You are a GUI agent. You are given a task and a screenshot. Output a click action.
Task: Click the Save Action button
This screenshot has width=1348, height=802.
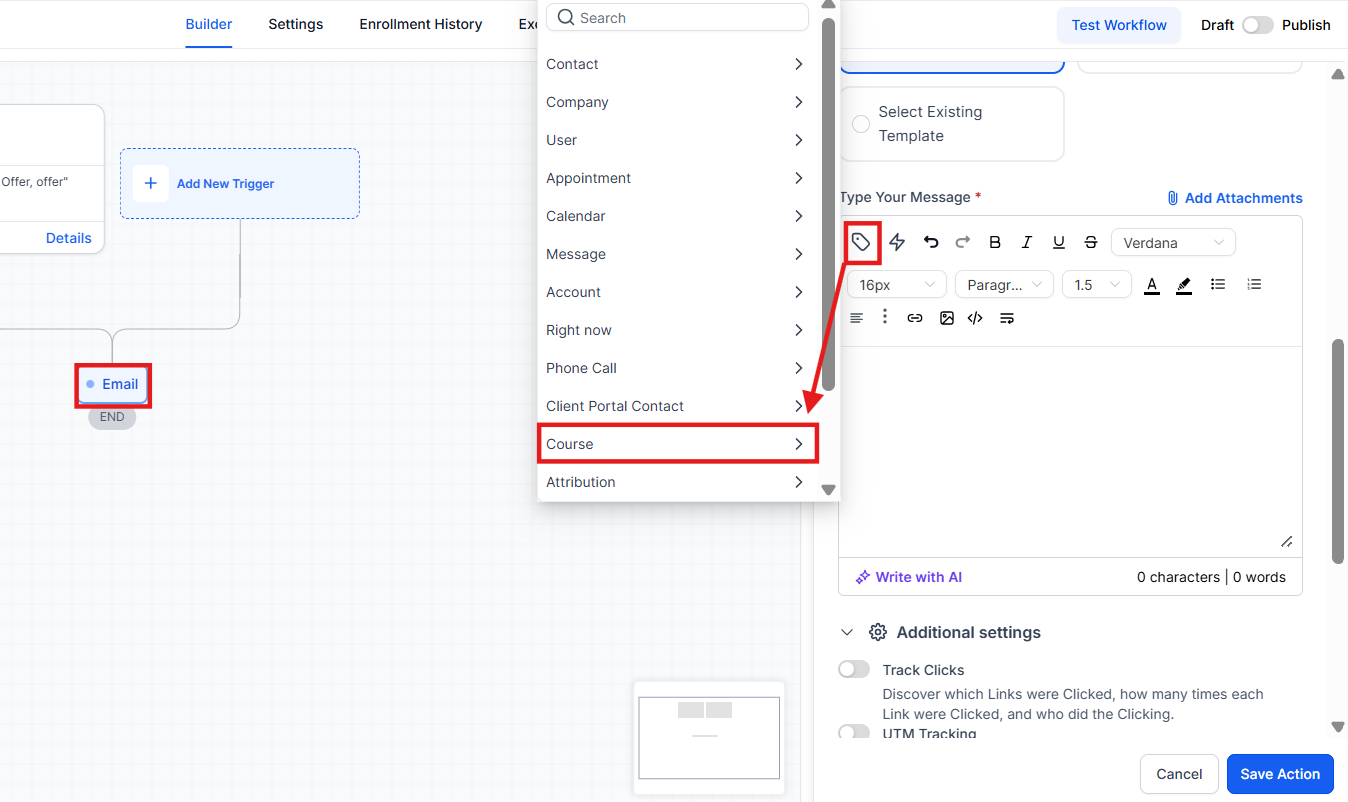(x=1280, y=774)
